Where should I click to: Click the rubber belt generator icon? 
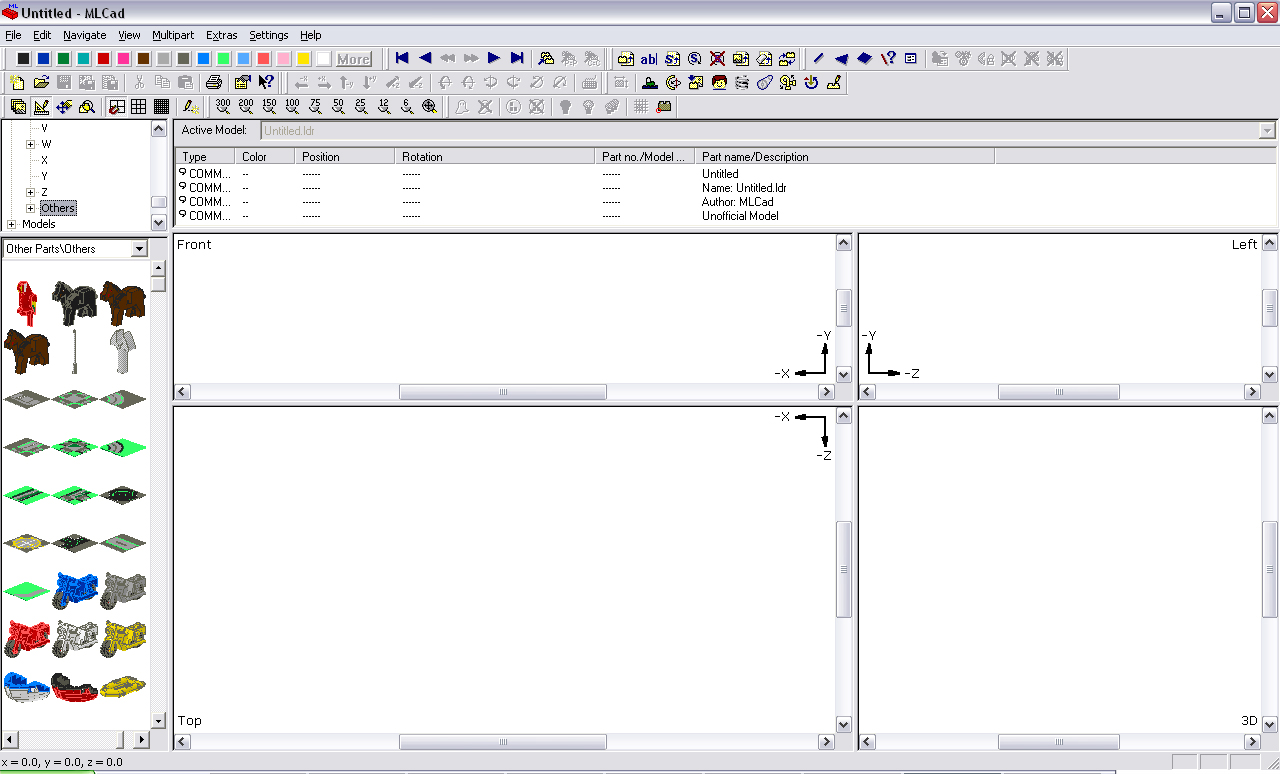coord(765,83)
